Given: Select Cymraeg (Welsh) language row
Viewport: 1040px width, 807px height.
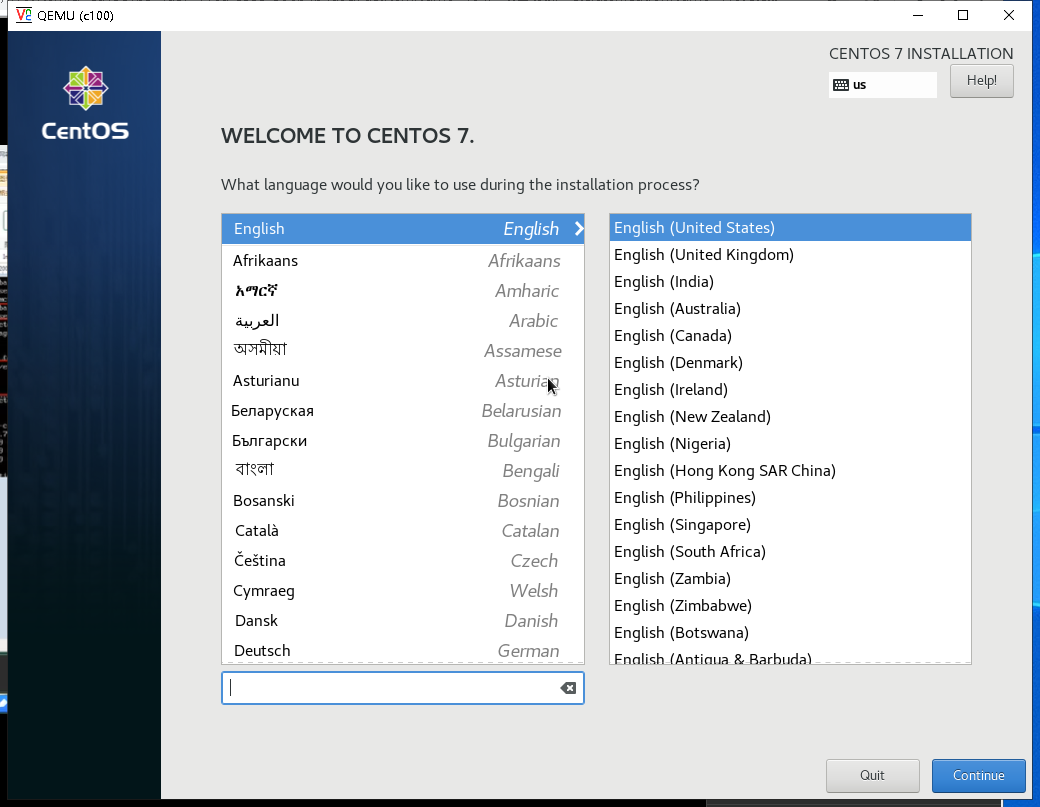Looking at the screenshot, I should (x=403, y=591).
